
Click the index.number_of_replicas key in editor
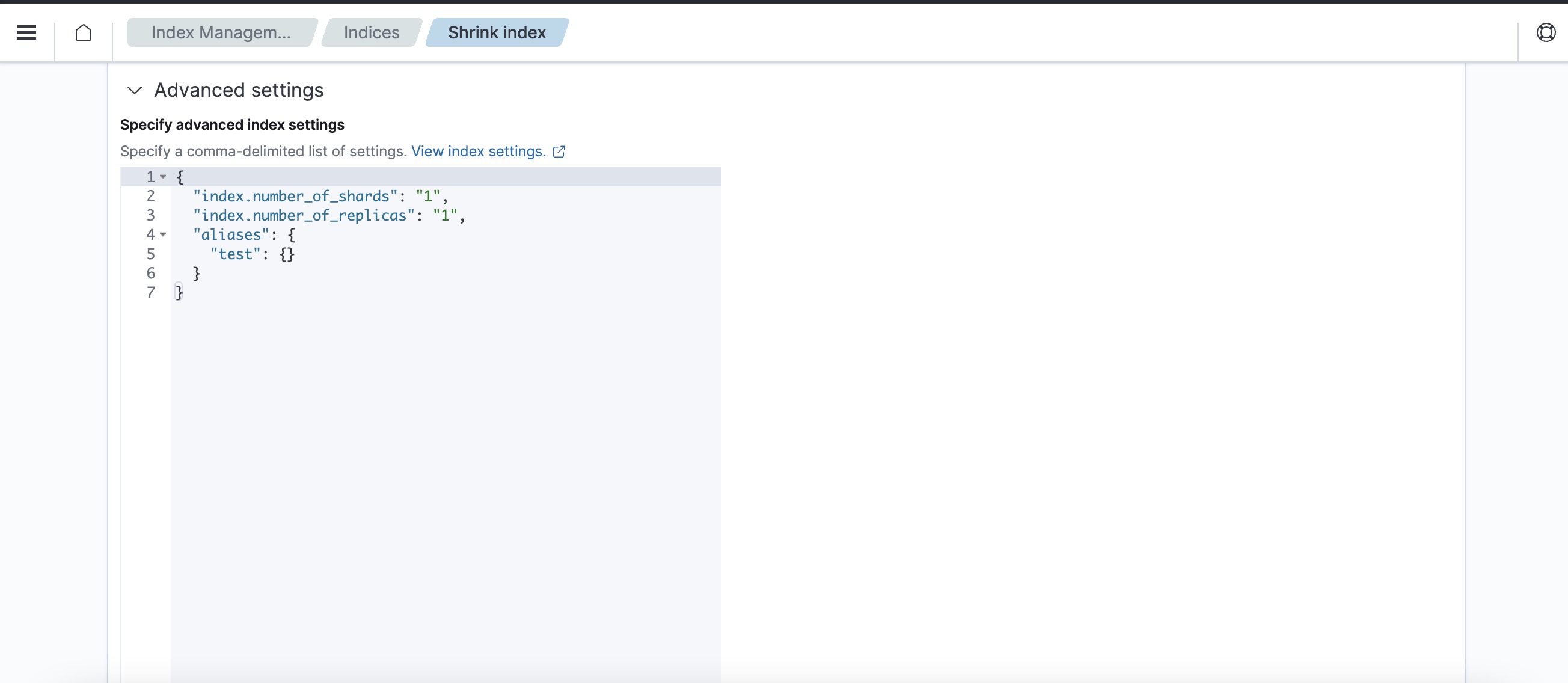(x=304, y=215)
